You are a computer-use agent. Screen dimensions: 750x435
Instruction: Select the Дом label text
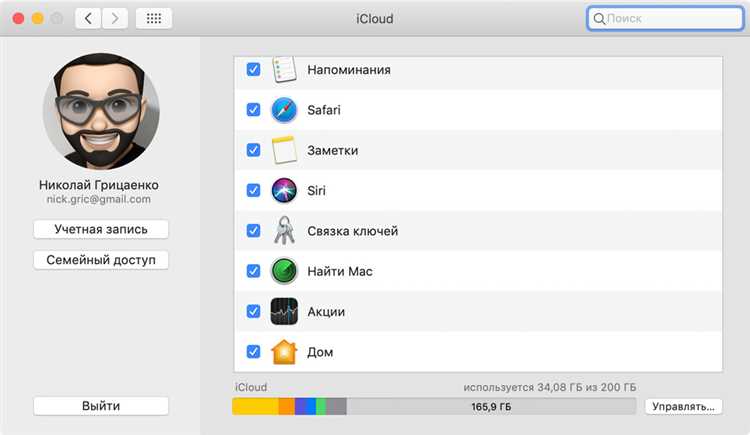tap(320, 352)
